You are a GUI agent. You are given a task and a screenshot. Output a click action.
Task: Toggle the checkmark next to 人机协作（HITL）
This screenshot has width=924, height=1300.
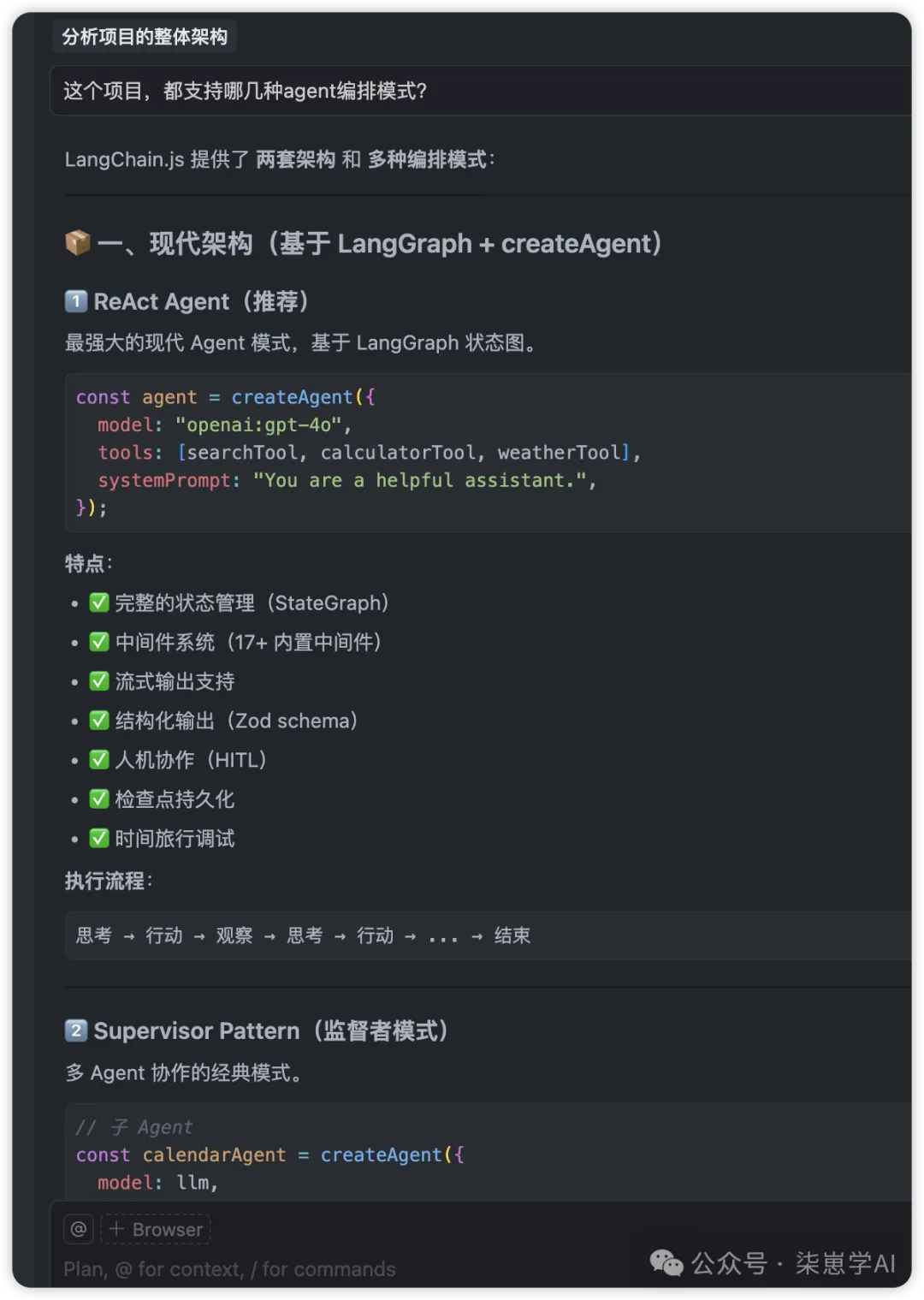coord(99,760)
